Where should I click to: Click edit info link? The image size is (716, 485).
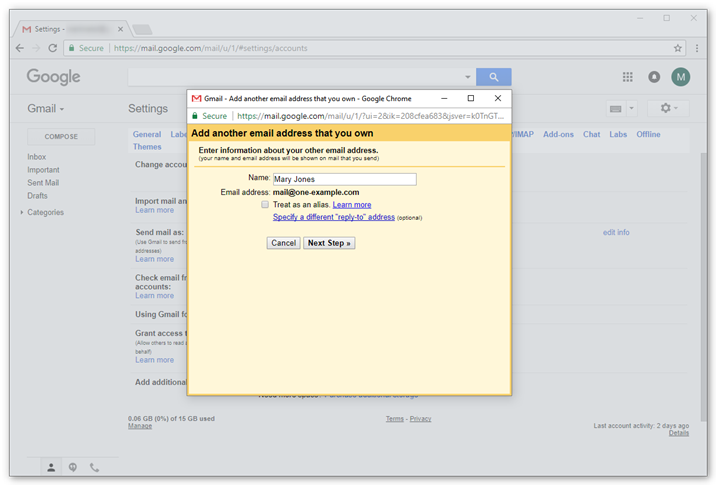coord(616,232)
